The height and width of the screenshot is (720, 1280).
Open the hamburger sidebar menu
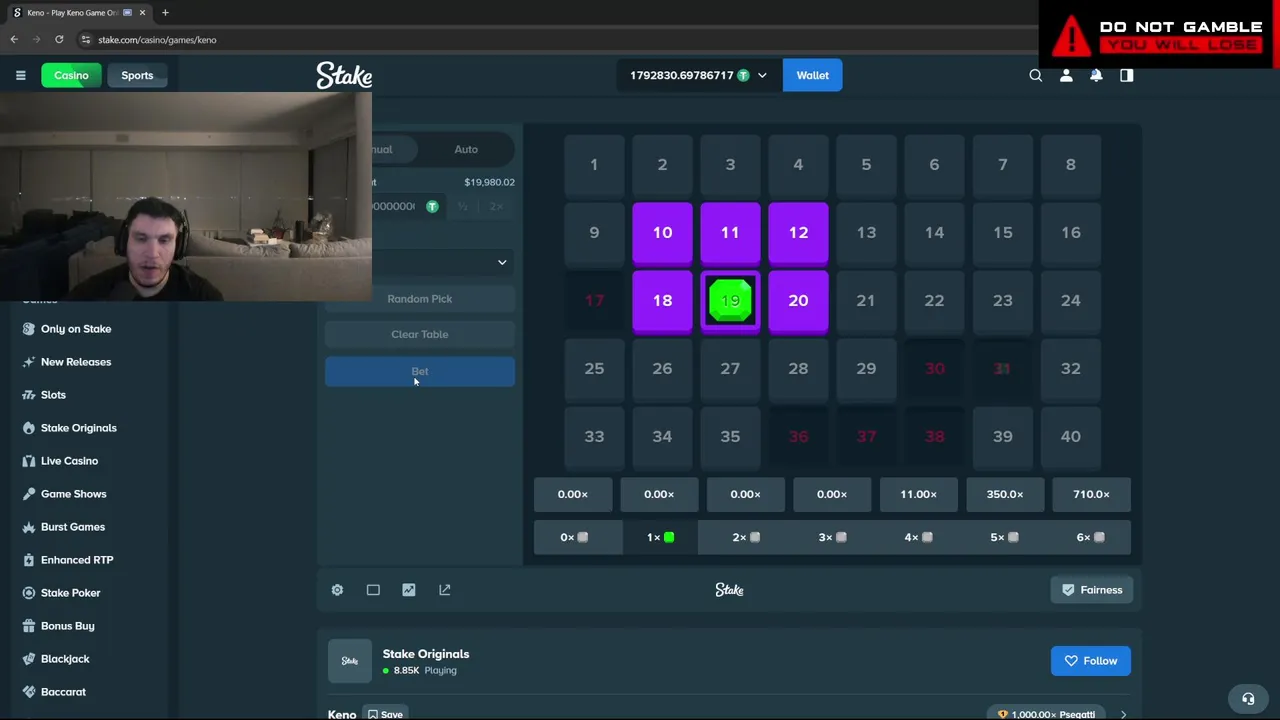point(20,75)
